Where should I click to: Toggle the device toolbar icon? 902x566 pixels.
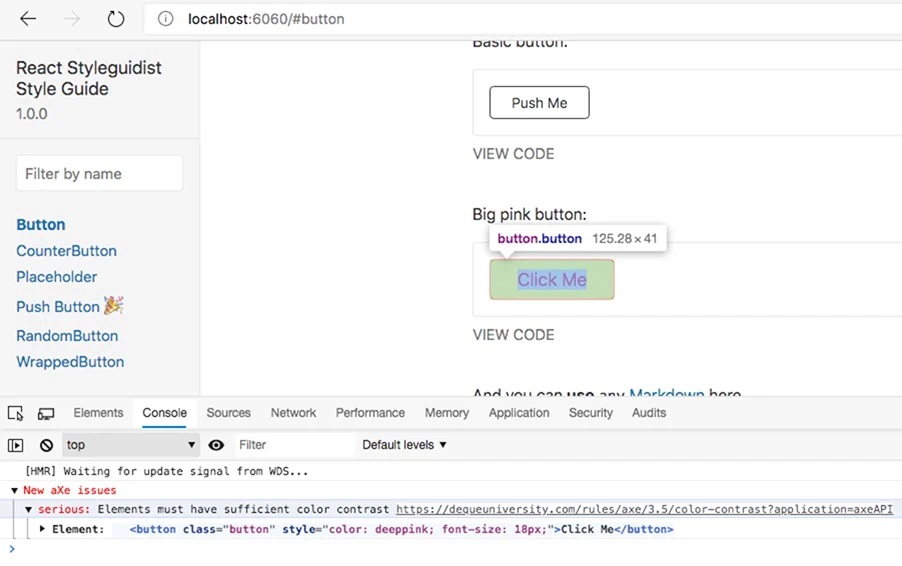(x=46, y=413)
